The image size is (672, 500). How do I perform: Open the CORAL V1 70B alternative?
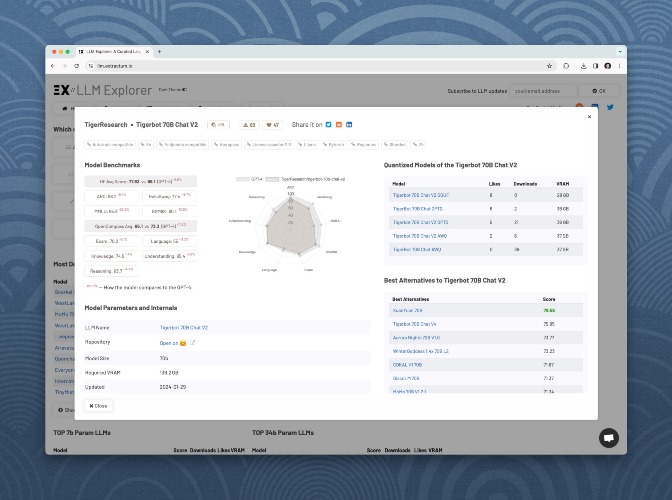pyautogui.click(x=407, y=365)
